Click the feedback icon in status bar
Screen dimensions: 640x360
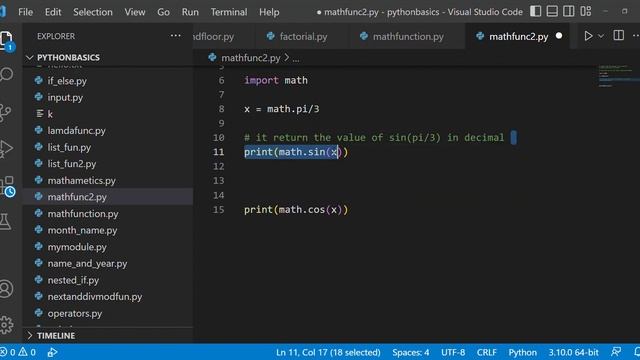(x=616, y=351)
